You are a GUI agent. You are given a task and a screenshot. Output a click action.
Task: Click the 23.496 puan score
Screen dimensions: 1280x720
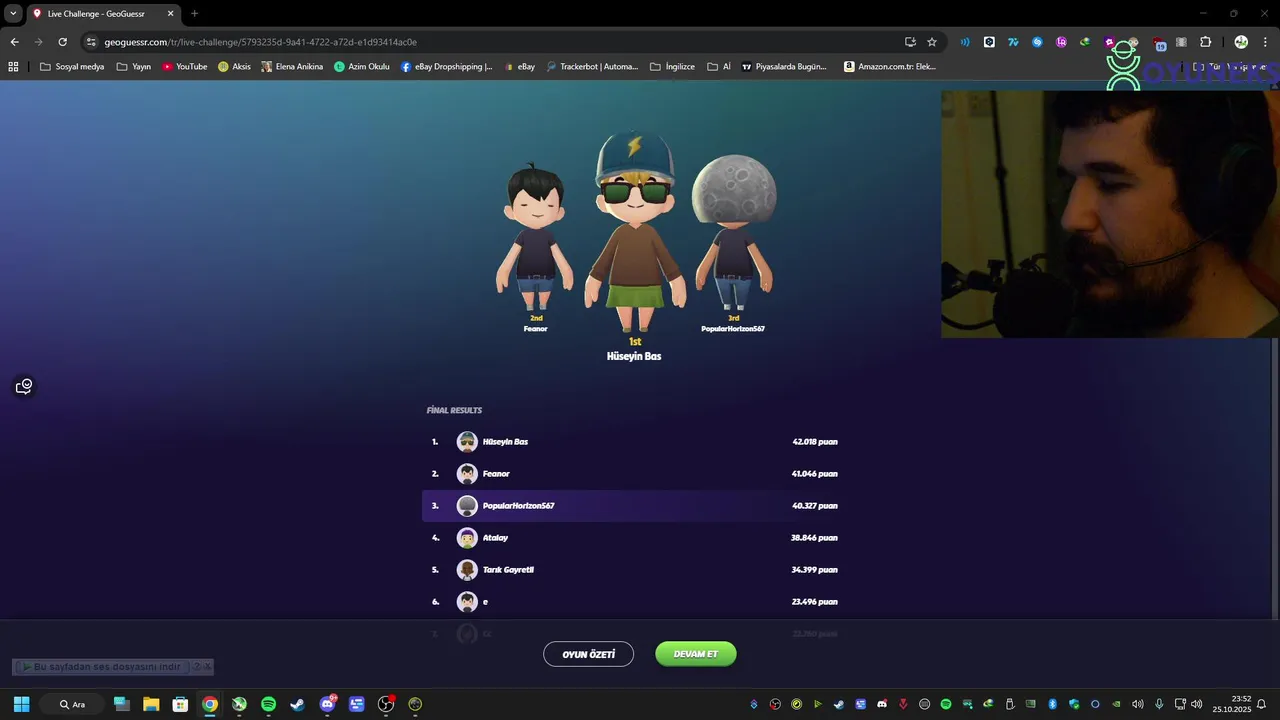tap(815, 601)
